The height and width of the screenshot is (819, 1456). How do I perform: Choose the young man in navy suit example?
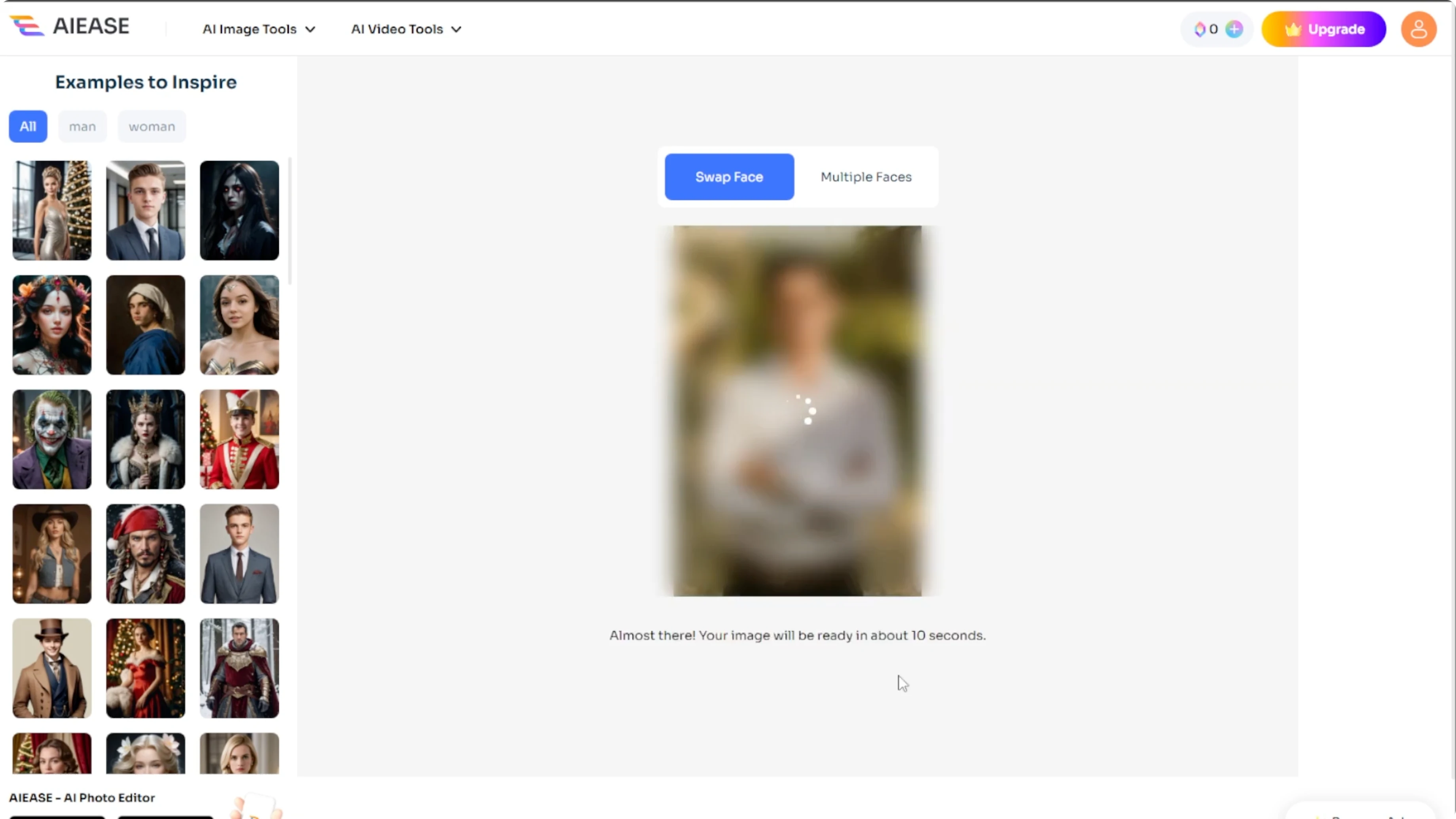[146, 210]
